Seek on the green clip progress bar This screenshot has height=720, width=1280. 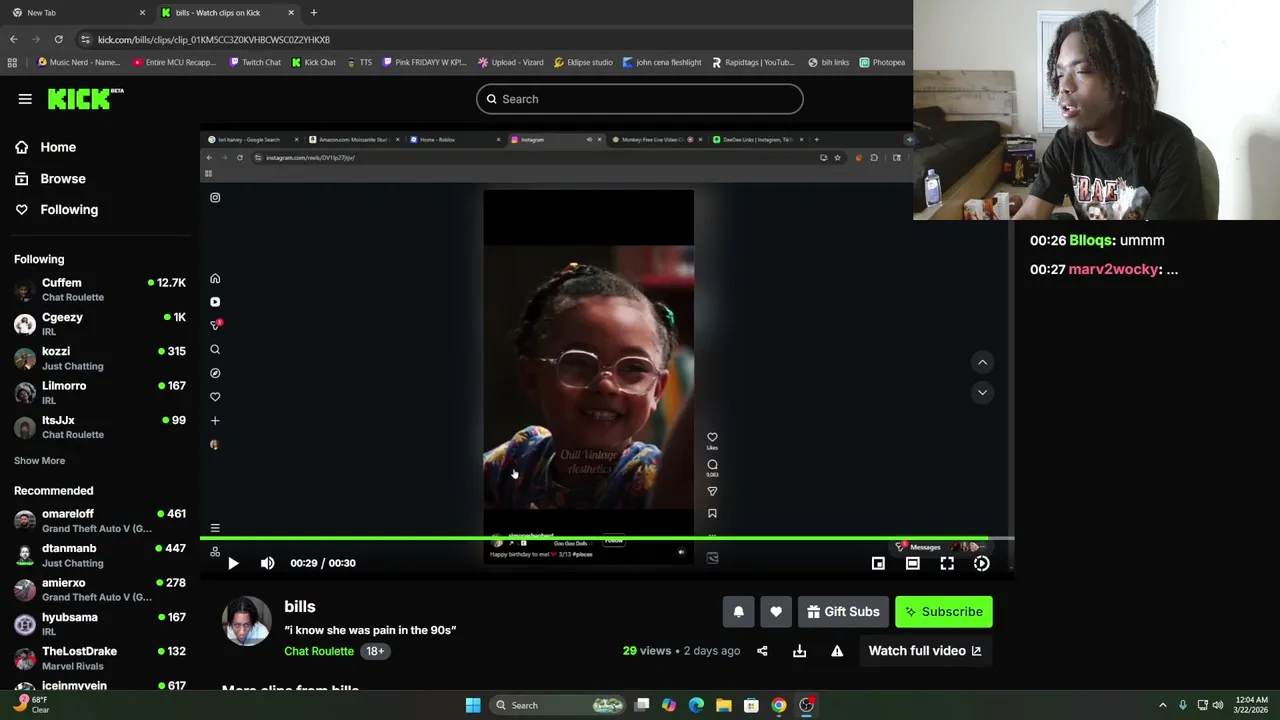[607, 538]
